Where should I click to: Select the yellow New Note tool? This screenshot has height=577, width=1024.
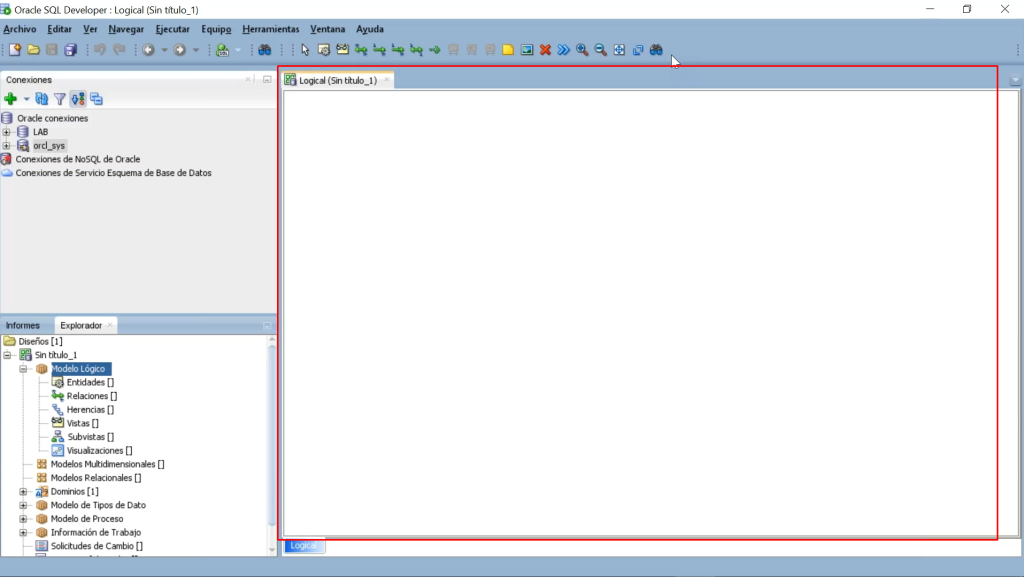click(508, 50)
